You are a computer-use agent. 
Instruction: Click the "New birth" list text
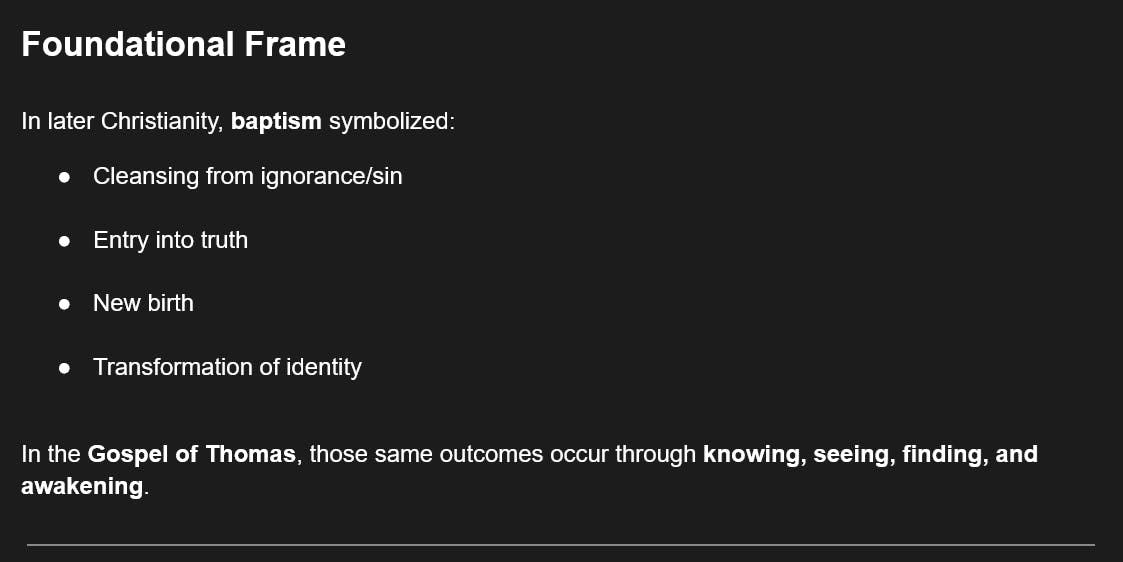coord(143,303)
